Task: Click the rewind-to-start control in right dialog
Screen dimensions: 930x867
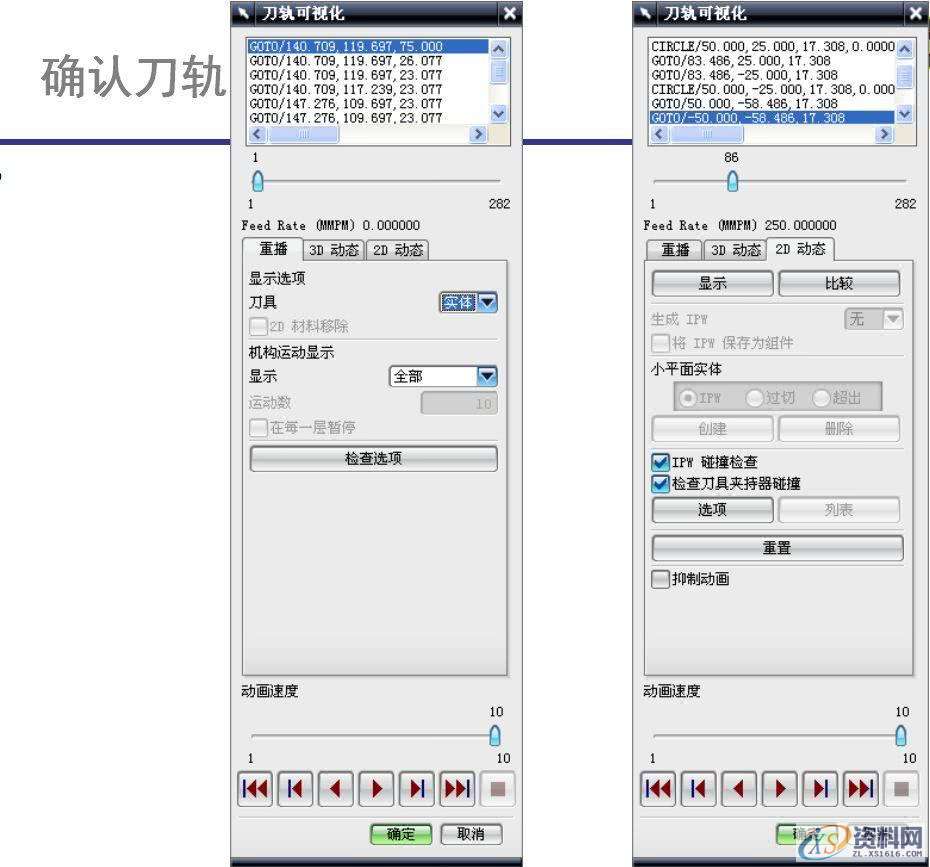Action: click(659, 788)
